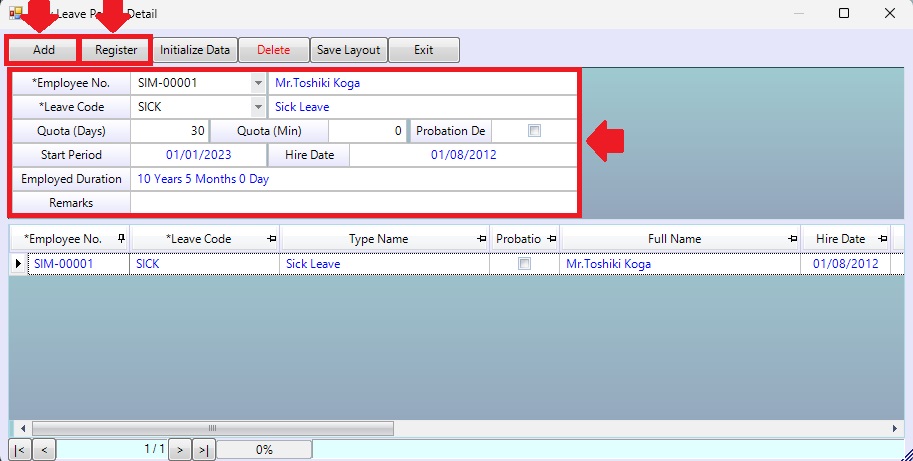Pin the Leave Code grid column
This screenshot has height=461, width=913.
tap(271, 239)
